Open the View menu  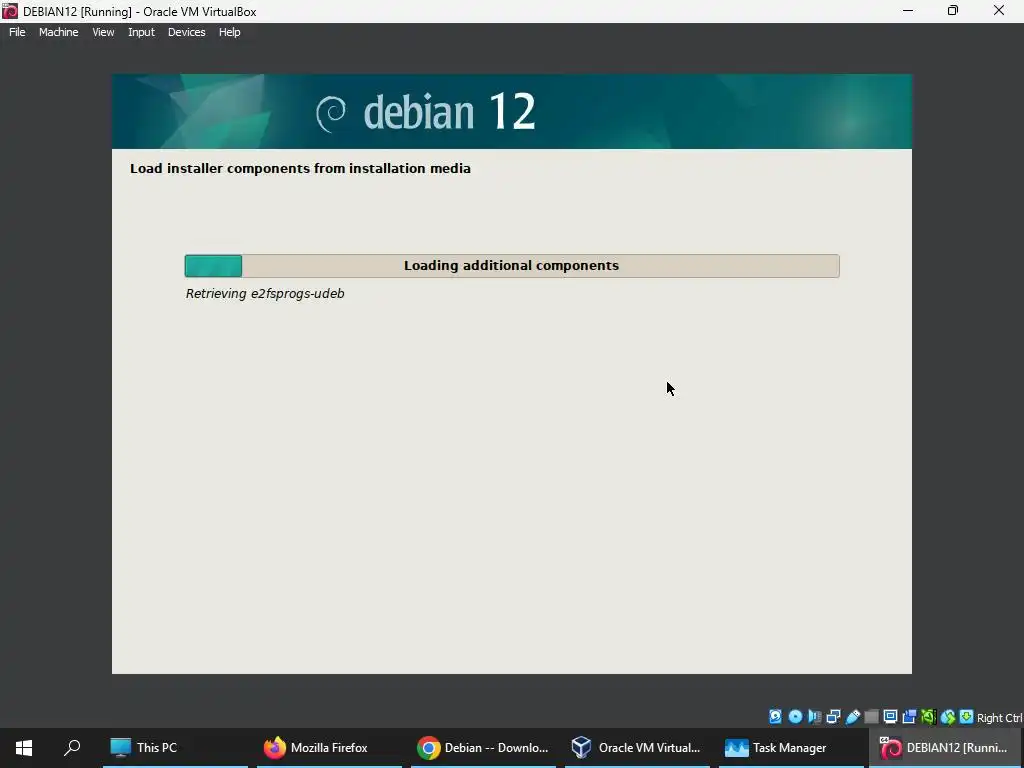coord(103,32)
